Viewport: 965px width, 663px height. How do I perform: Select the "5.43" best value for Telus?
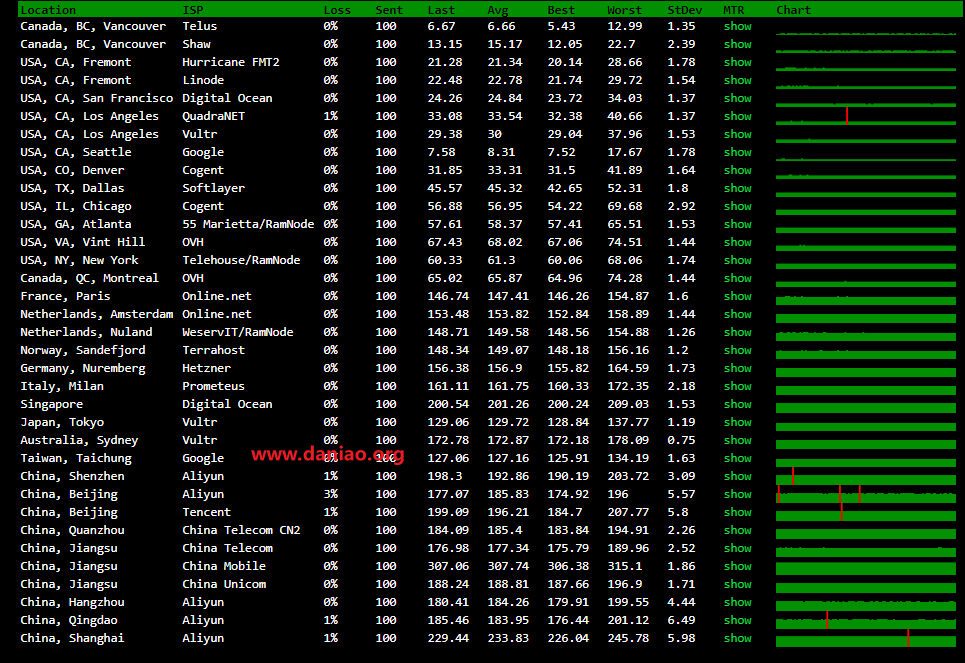click(561, 26)
